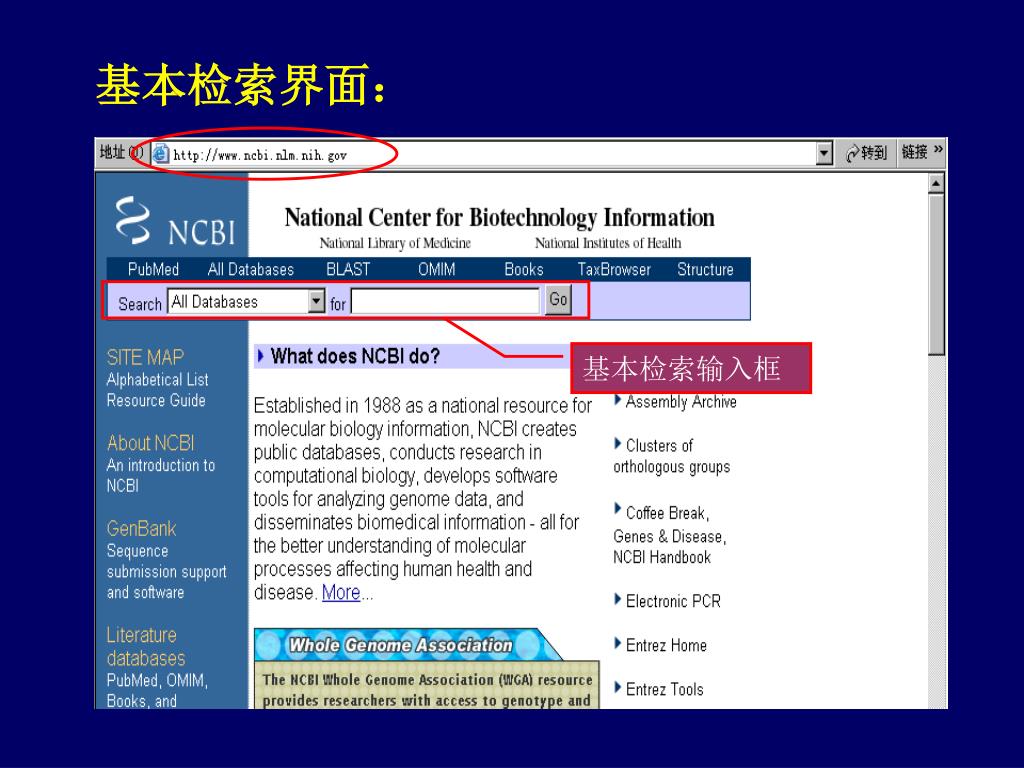Click the vertical scrollbar thumb
Viewport: 1024px width, 768px height.
[x=936, y=274]
